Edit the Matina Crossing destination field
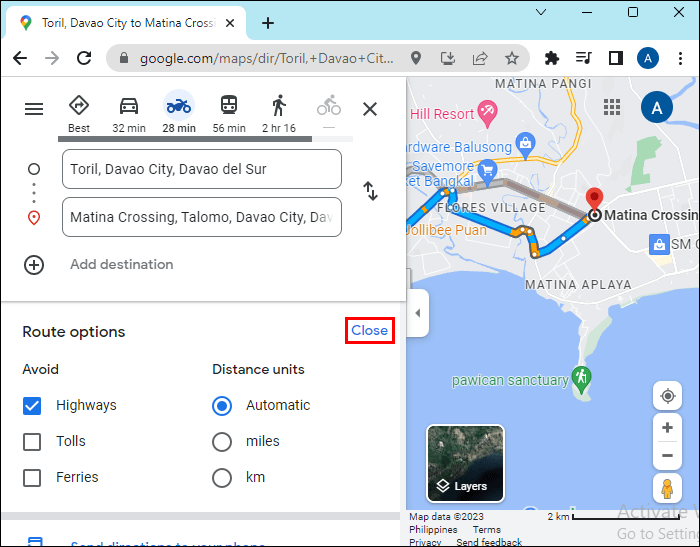This screenshot has height=547, width=700. coord(202,217)
